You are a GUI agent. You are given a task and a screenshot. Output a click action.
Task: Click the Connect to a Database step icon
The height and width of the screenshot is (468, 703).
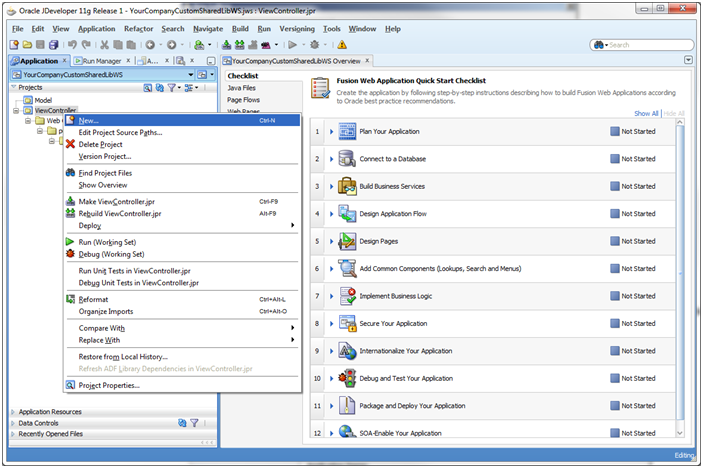[x=347, y=159]
